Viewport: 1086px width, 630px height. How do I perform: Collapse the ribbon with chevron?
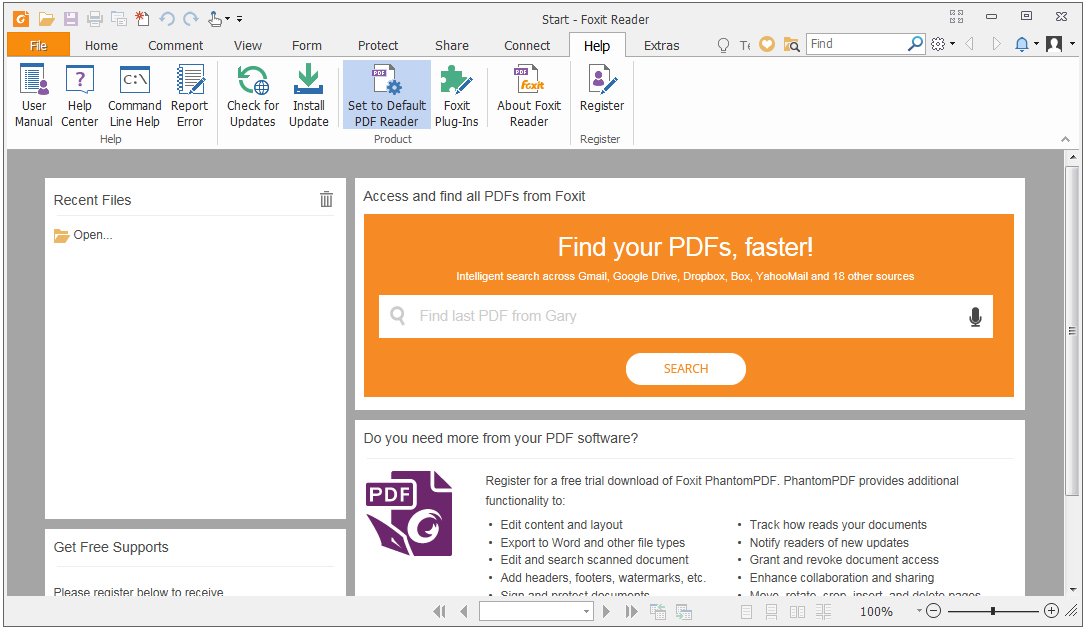[x=1065, y=139]
